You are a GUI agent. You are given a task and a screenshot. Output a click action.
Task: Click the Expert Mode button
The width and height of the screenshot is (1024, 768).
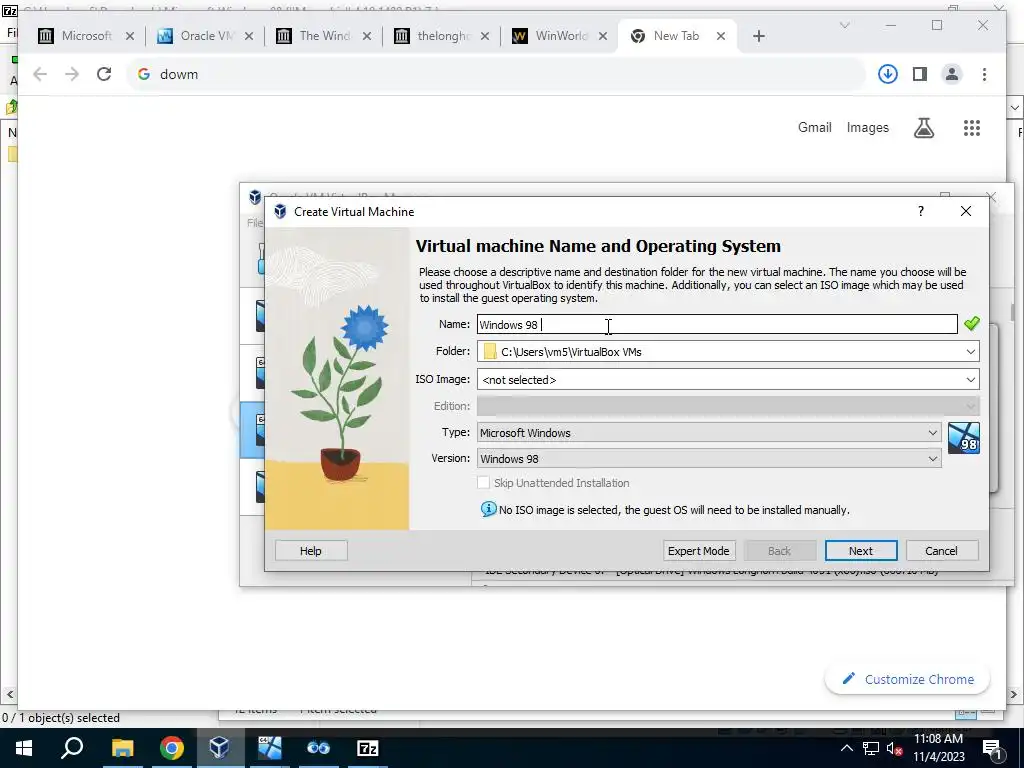click(699, 551)
